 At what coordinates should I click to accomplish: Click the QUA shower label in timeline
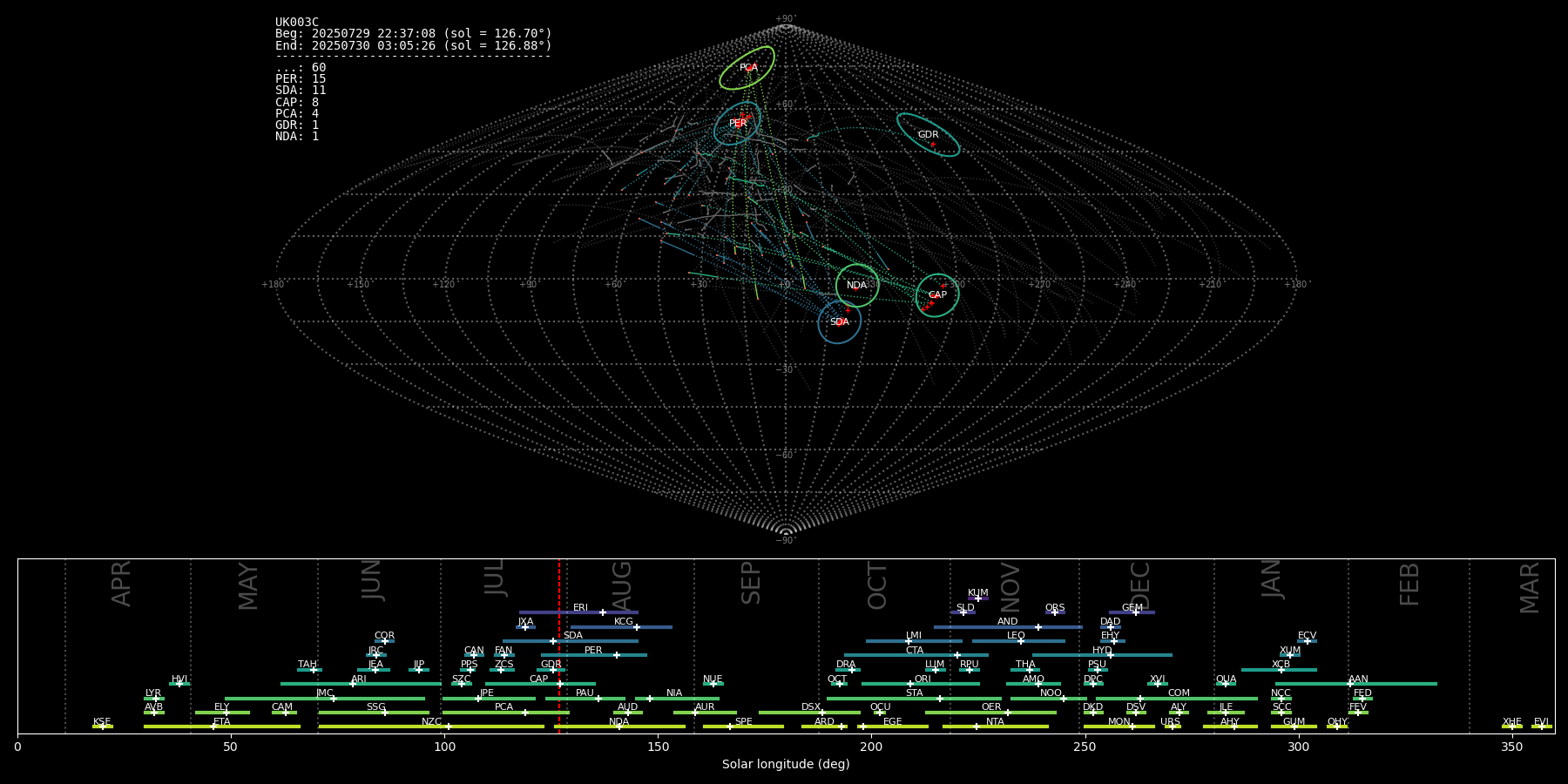[1226, 679]
